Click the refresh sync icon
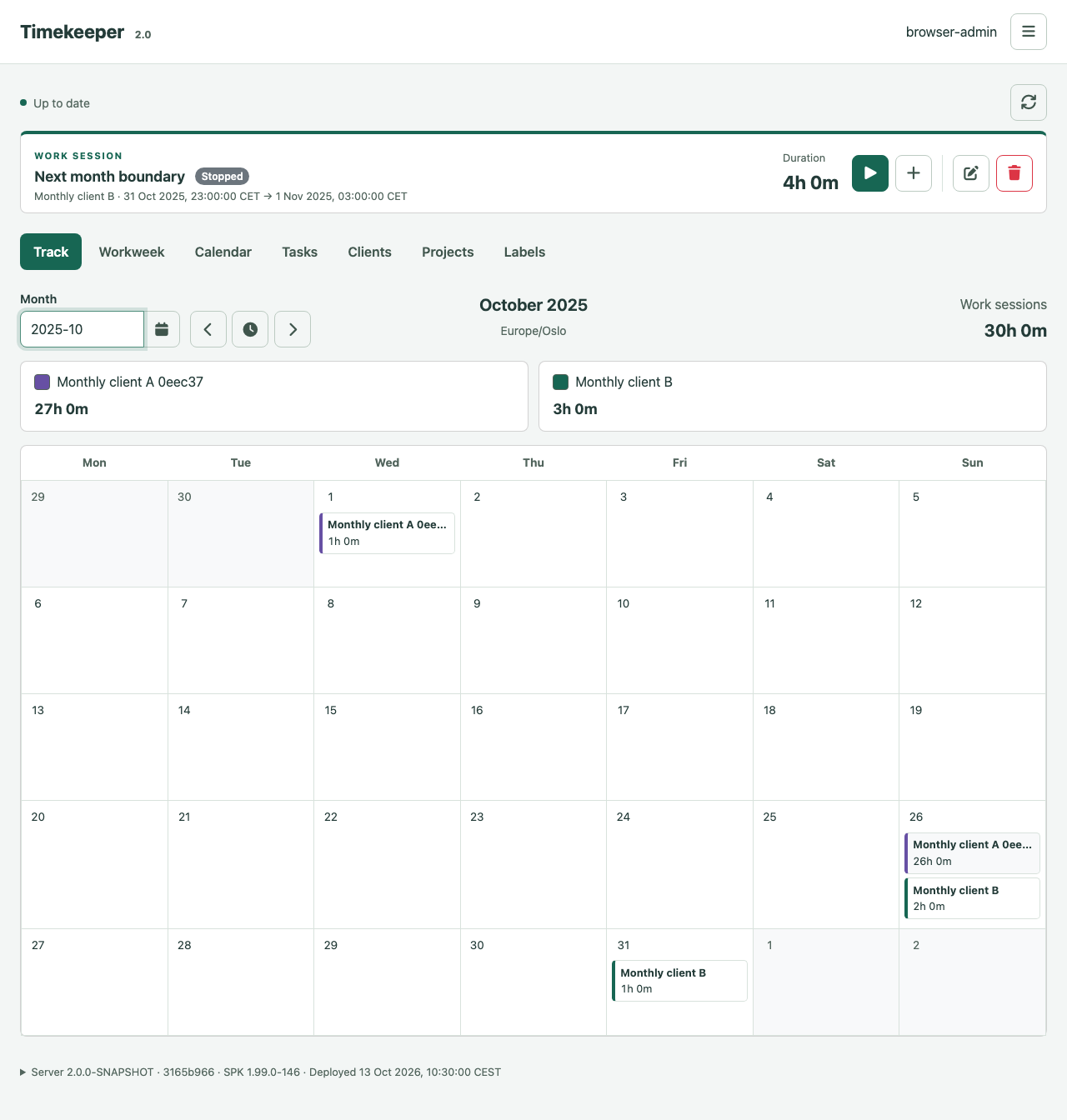Viewport: 1067px width, 1120px height. click(1028, 102)
